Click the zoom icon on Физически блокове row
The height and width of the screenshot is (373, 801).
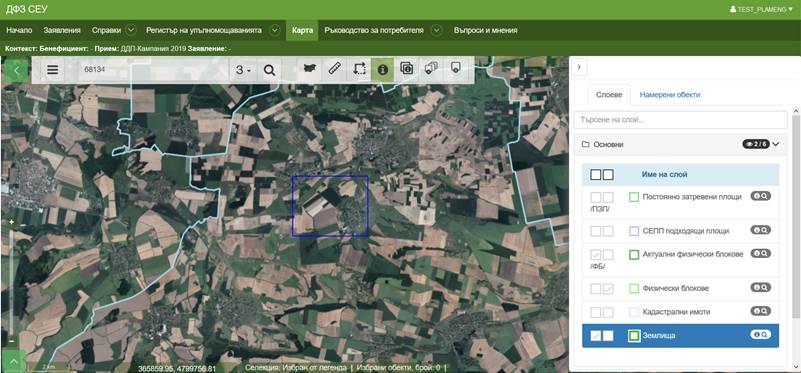[x=765, y=287]
